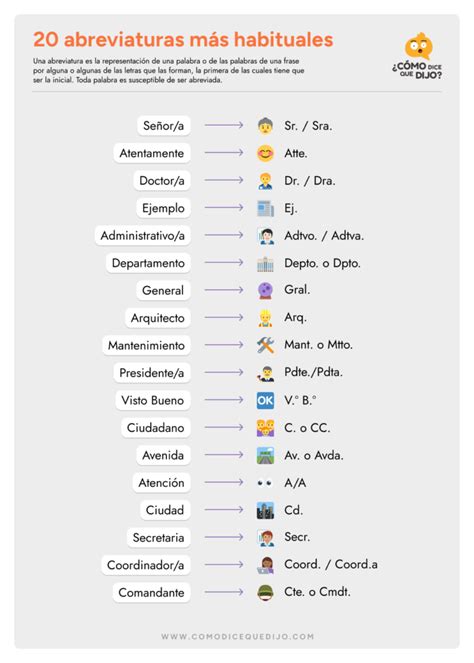Click the eyes emoji for Atención
474x663 pixels.
coord(265,482)
